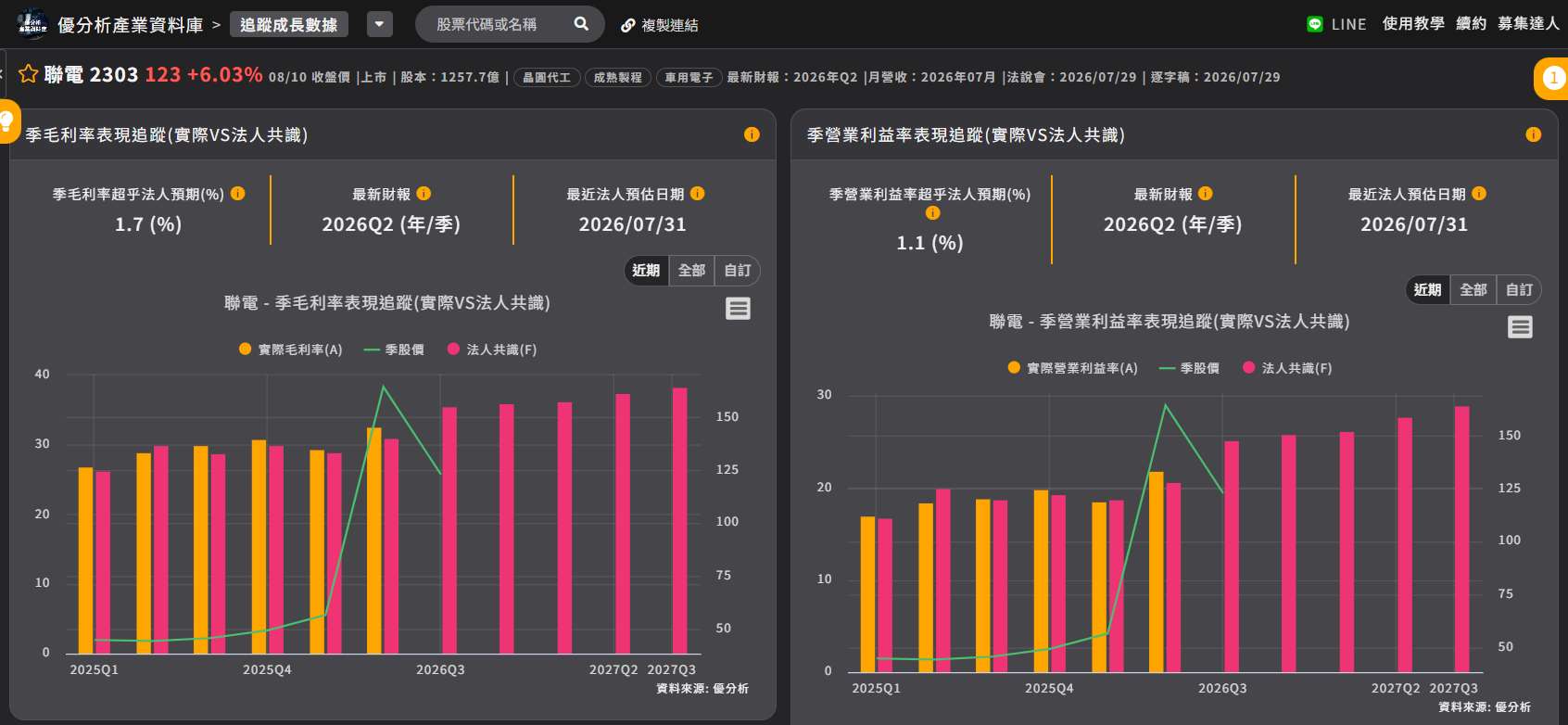Click the 資料來源: 優分析 credit under gross margin chart

702,689
